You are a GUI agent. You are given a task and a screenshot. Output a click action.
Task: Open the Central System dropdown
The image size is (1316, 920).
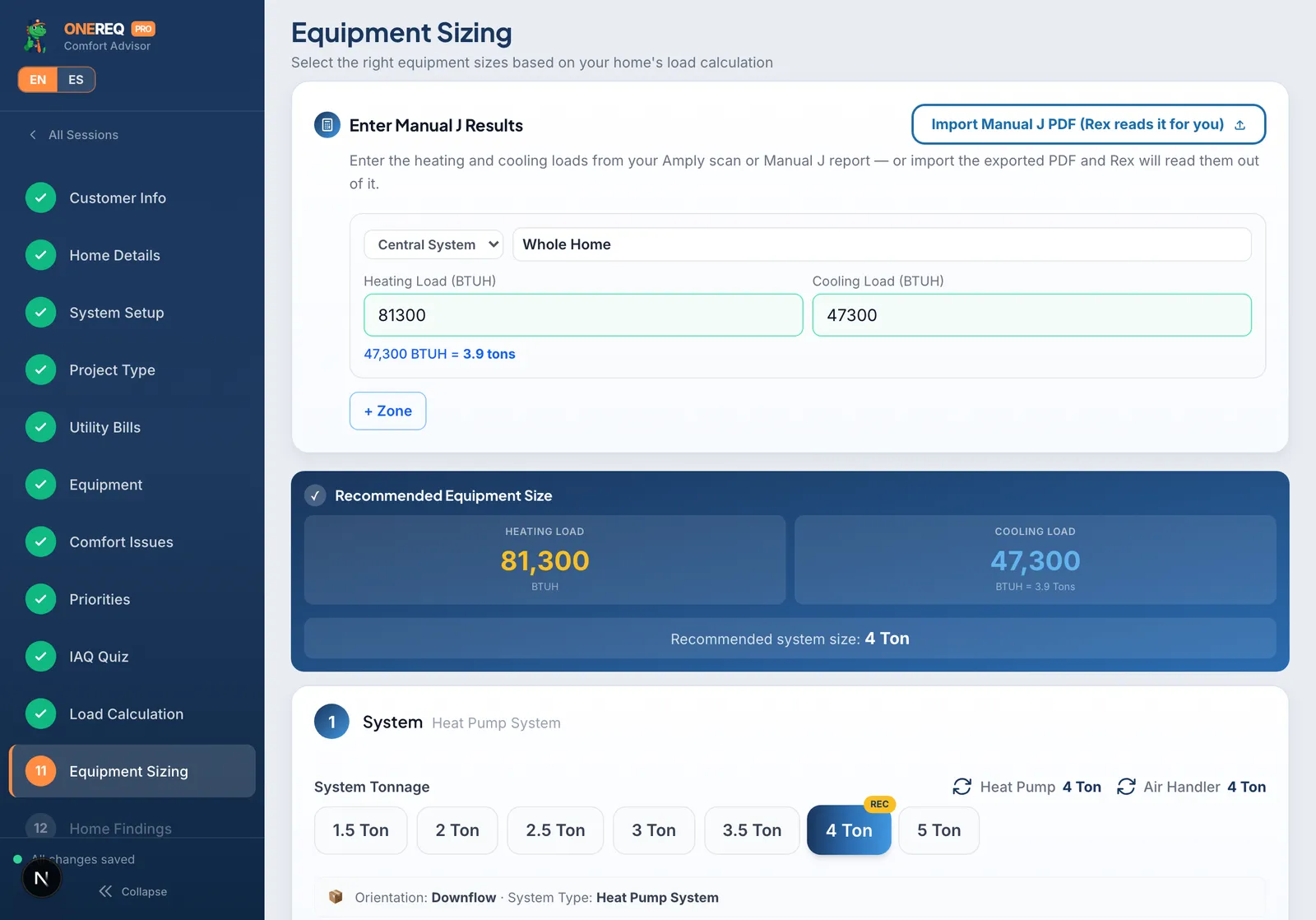[433, 244]
